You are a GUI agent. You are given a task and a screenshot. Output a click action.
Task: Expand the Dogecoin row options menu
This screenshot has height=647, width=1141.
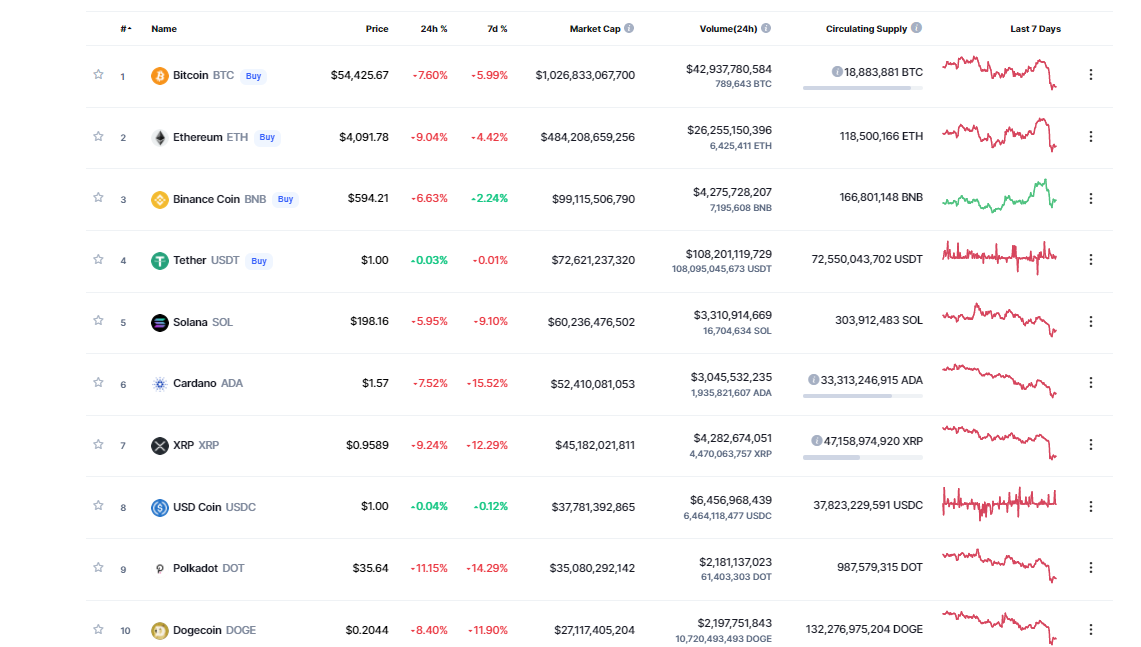(x=1090, y=629)
